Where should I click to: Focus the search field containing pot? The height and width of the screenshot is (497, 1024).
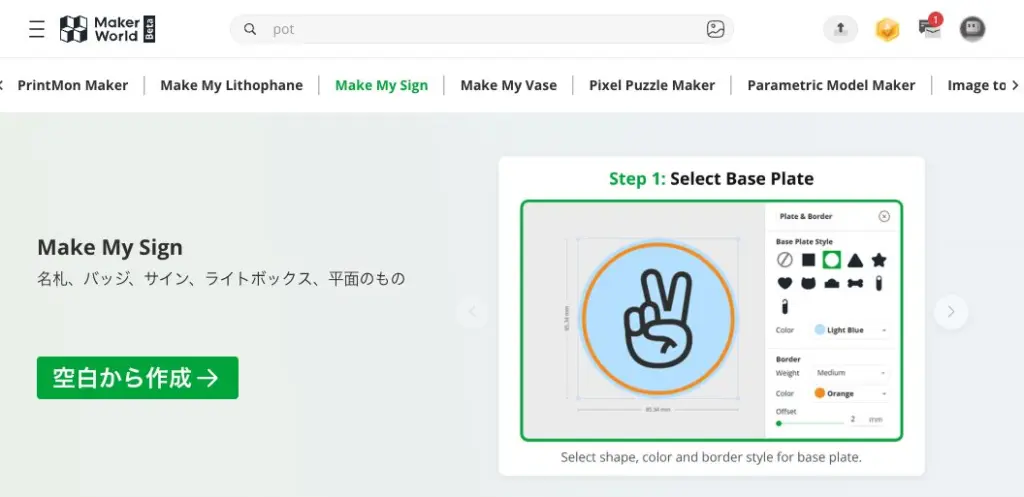tap(481, 29)
